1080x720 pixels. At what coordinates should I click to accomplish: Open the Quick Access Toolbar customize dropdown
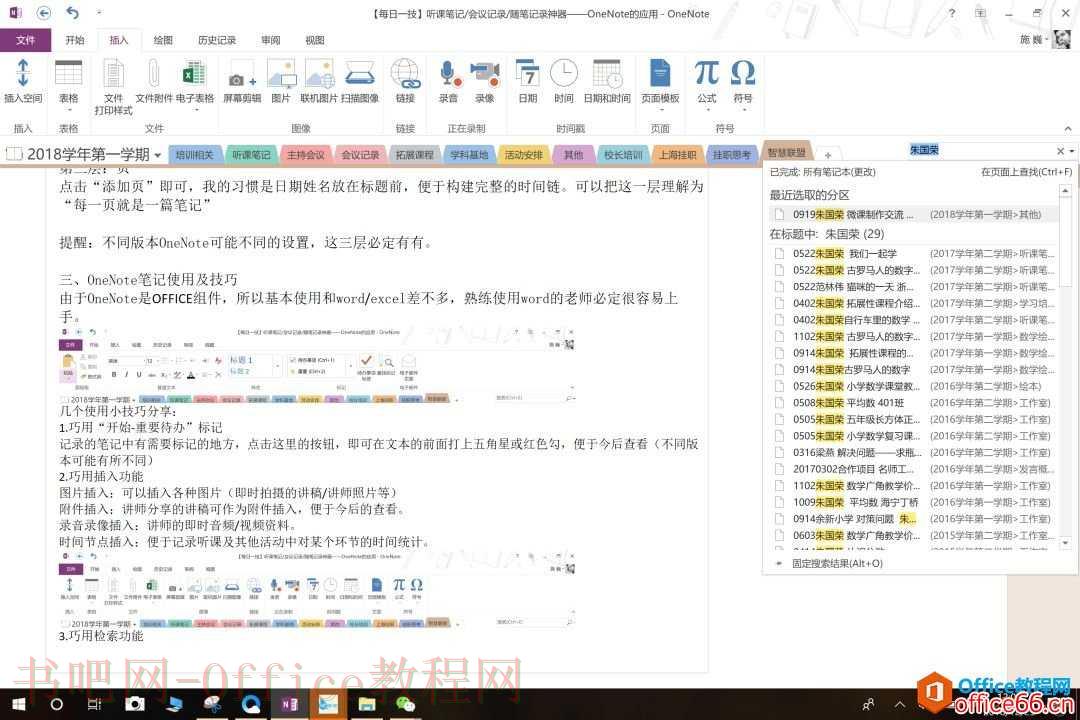99,13
